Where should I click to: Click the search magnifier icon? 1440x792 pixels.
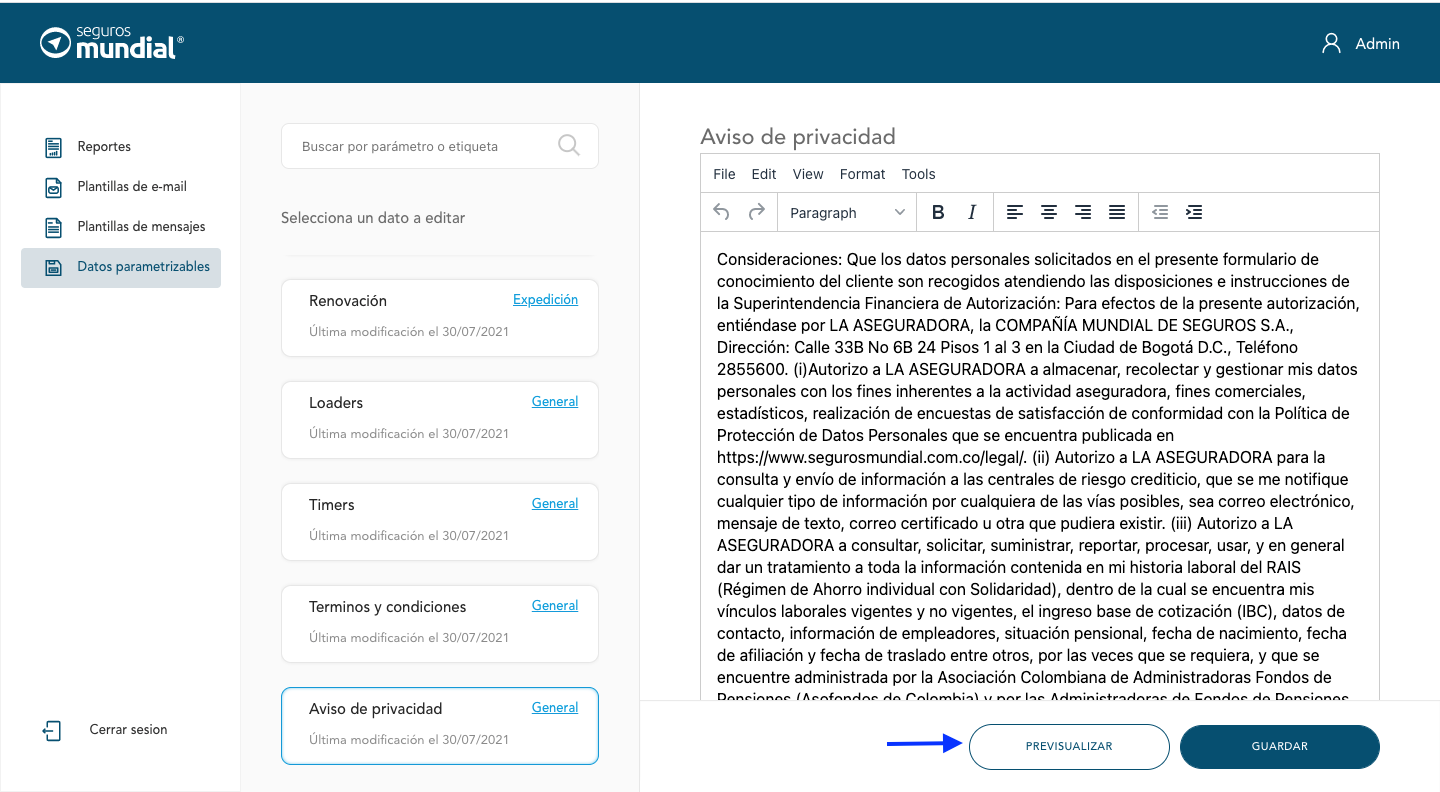(569, 146)
